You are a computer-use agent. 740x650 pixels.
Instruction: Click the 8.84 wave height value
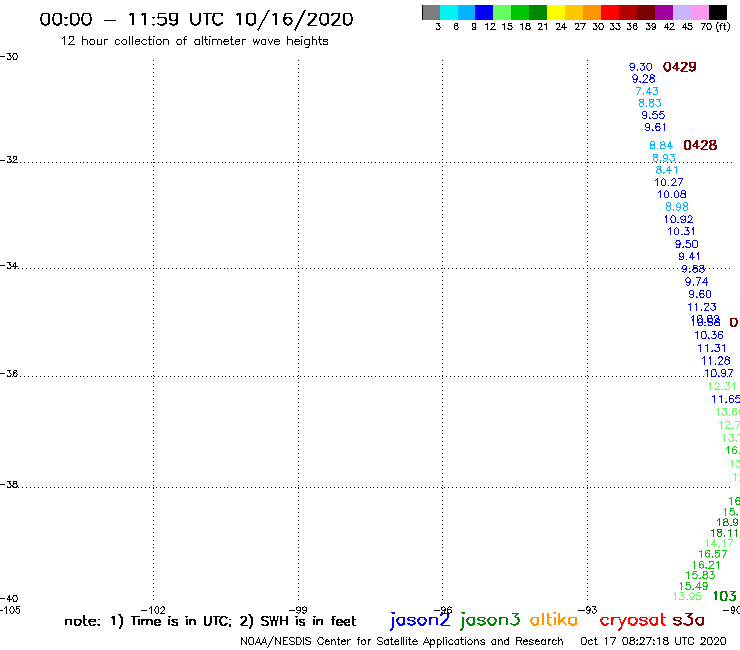pos(661,145)
